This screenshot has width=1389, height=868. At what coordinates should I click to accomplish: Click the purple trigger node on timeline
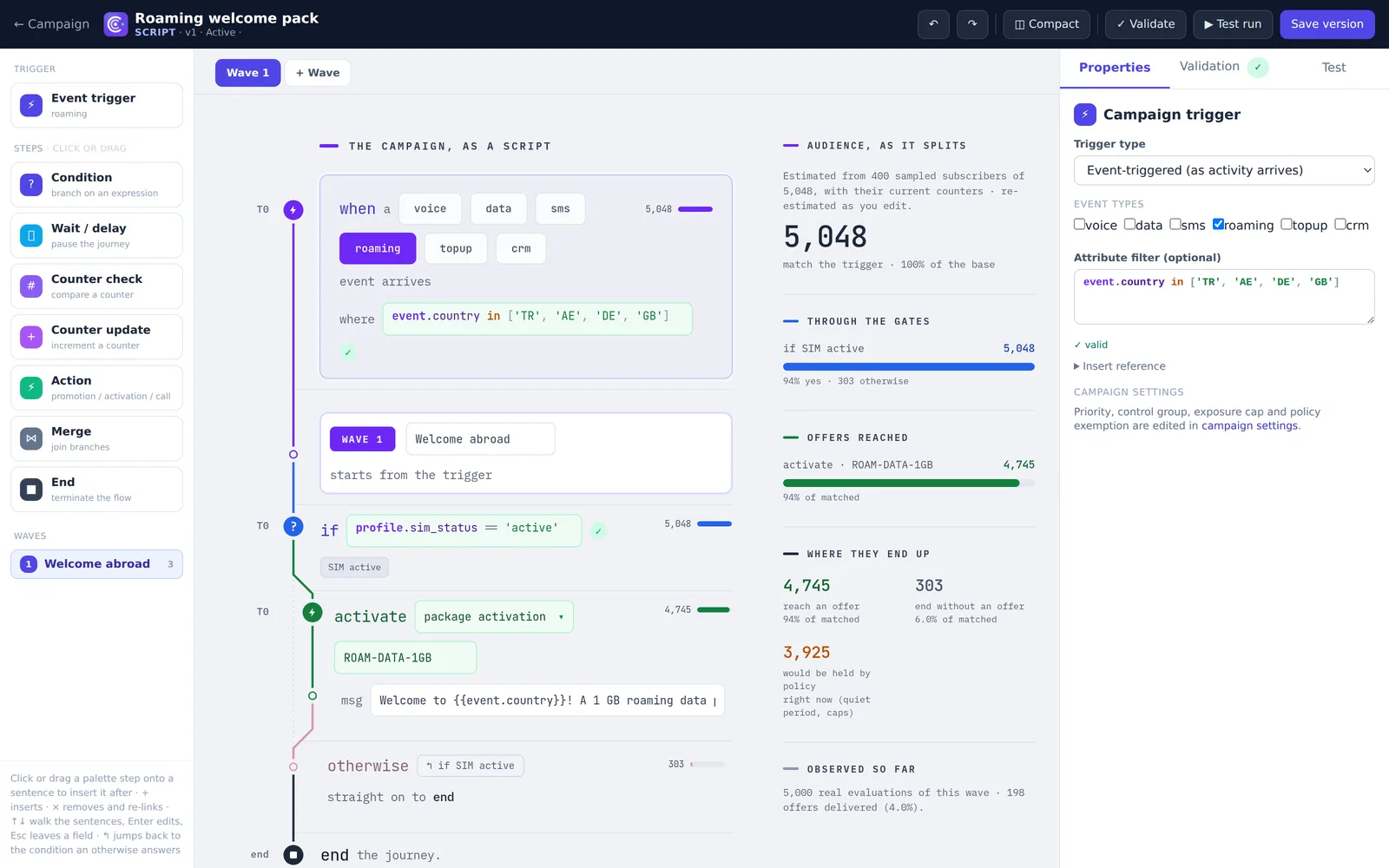tap(293, 210)
